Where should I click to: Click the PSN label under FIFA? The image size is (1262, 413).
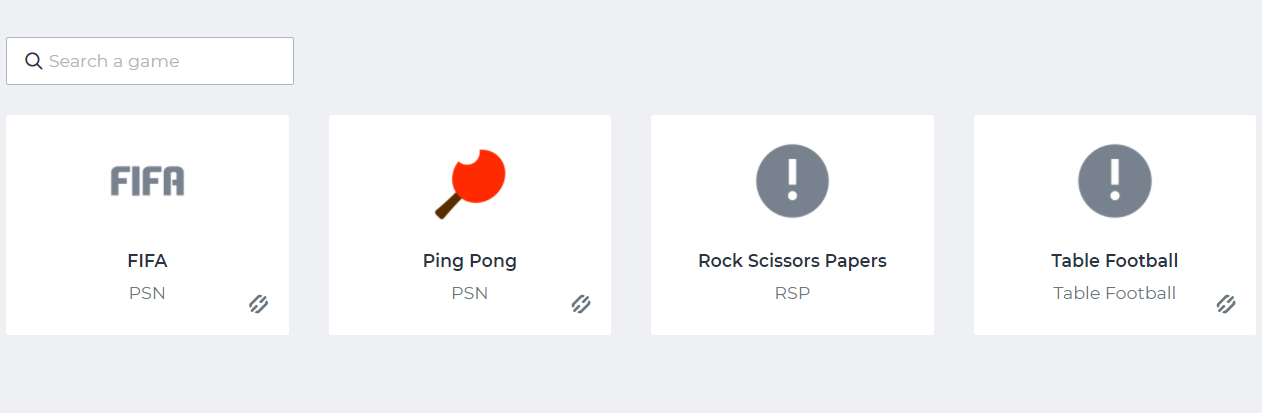coord(147,293)
